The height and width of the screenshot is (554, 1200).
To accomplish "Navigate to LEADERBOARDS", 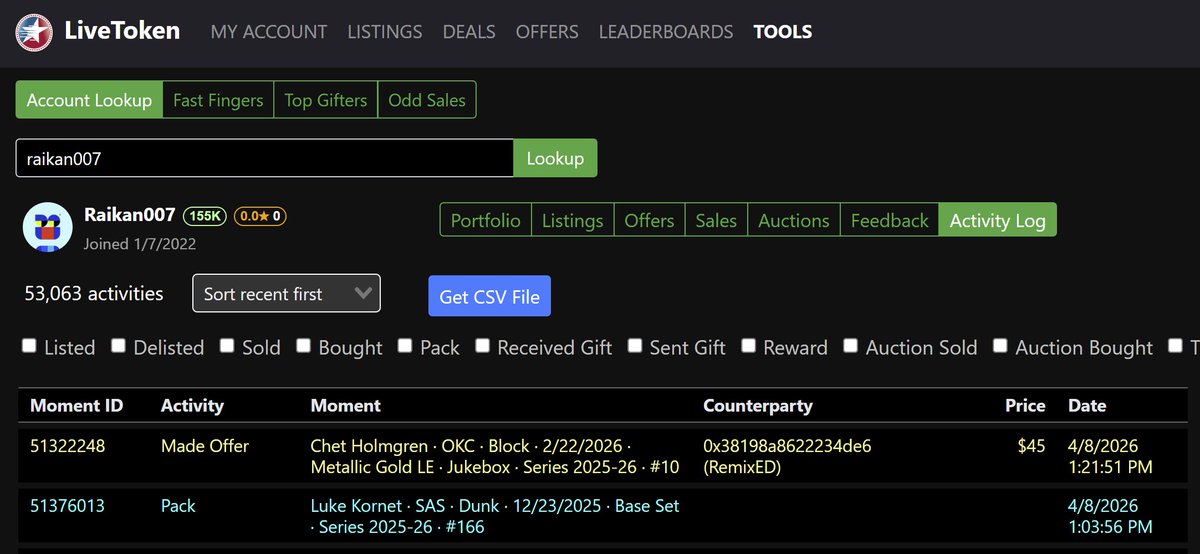I will coord(666,32).
